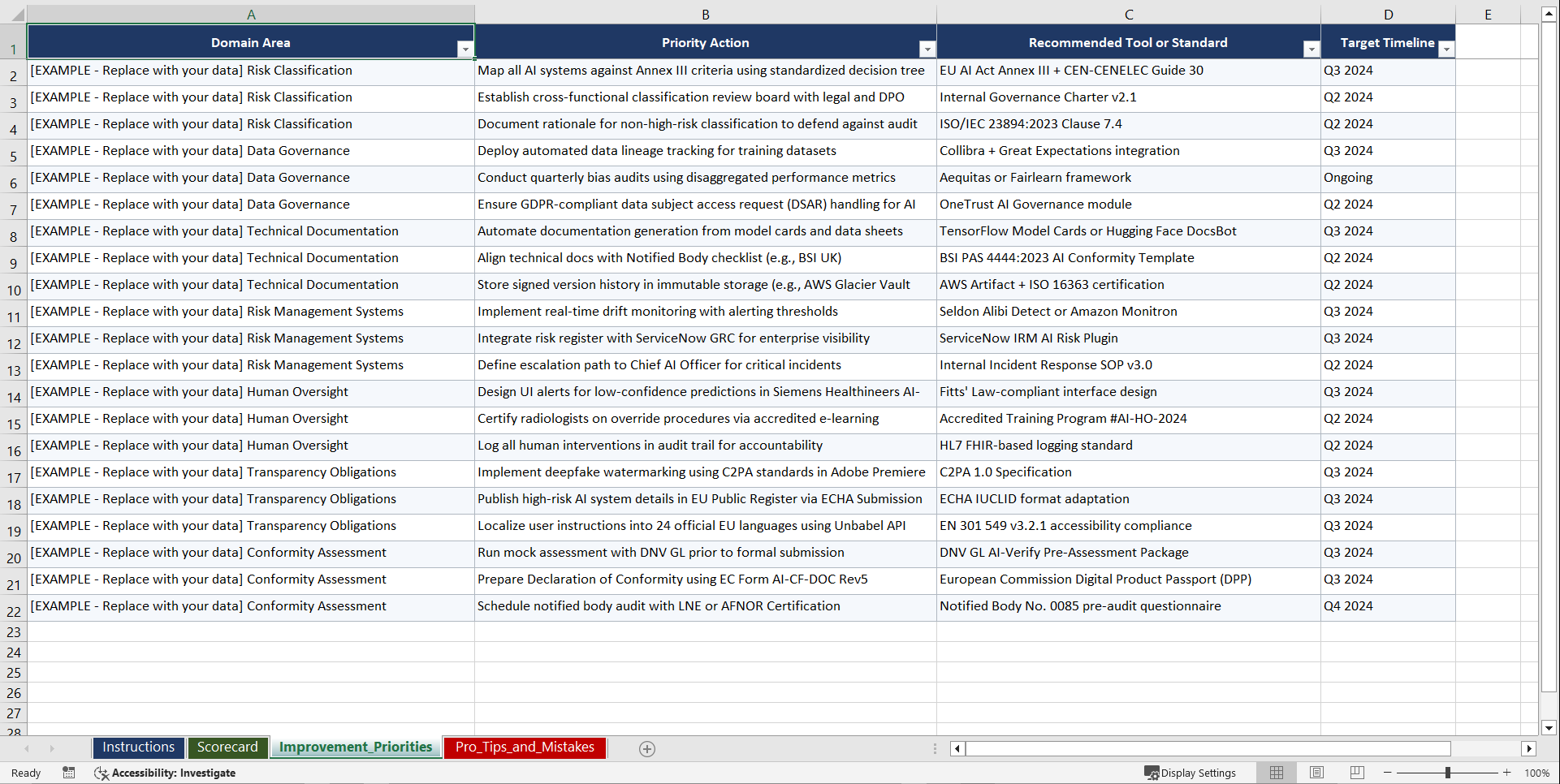
Task: Select the Instructions sheet tab
Action: [x=138, y=747]
